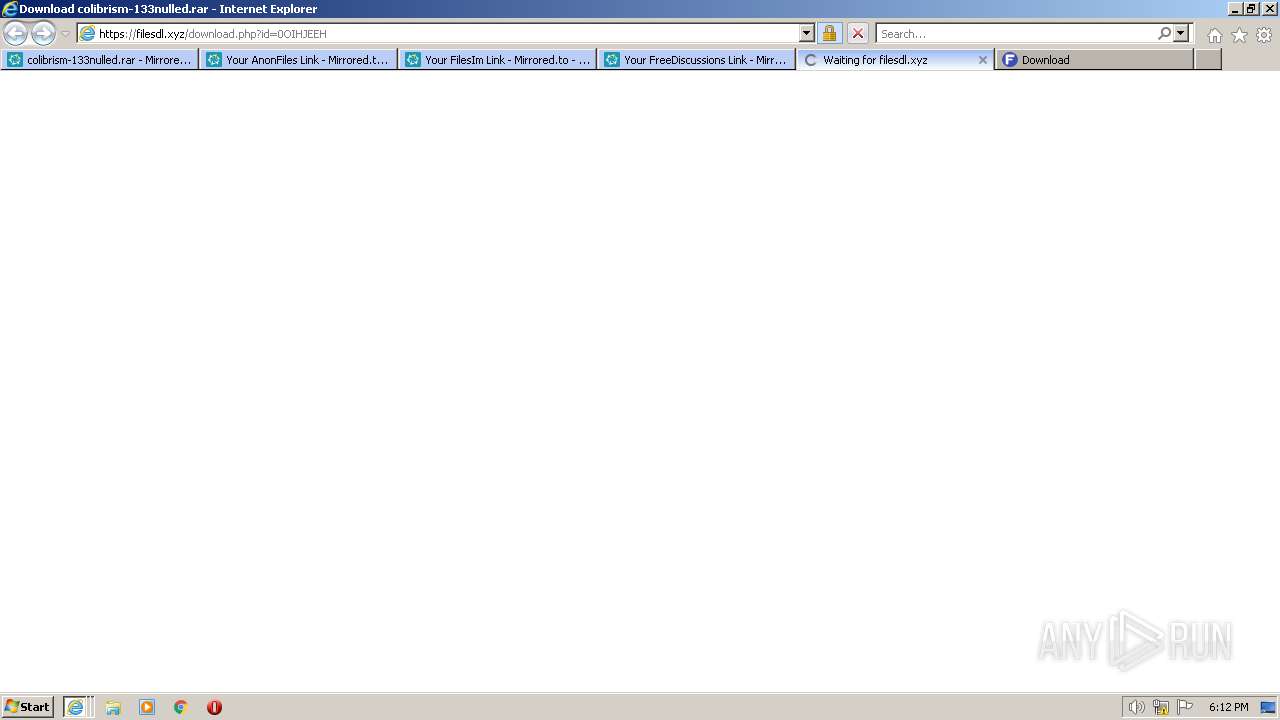Click the 6:12 PM system clock
1280x720 pixels.
tap(1228, 707)
